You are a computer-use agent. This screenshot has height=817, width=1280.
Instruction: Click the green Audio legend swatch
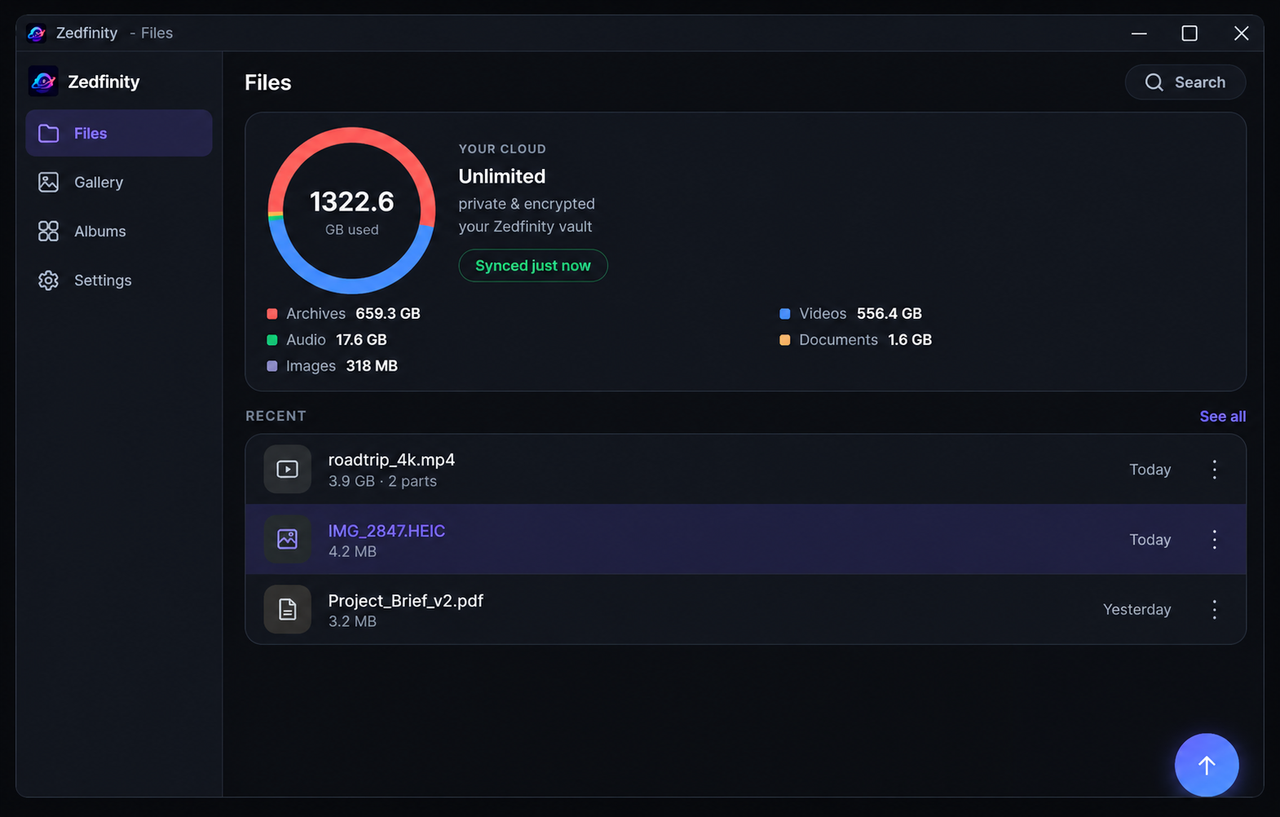[x=272, y=340]
